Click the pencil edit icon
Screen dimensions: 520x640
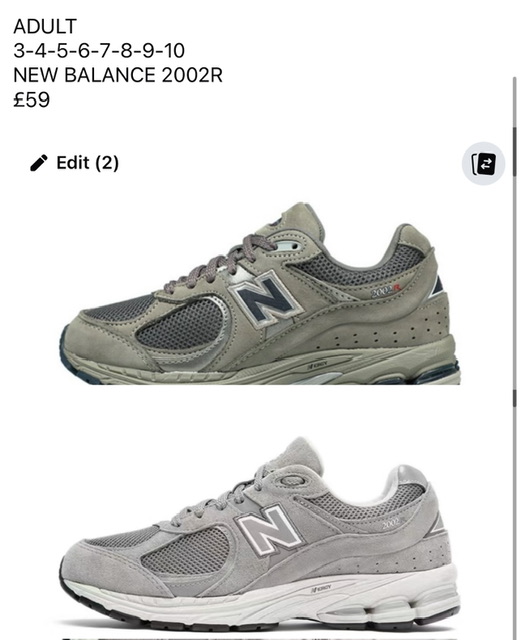click(39, 163)
